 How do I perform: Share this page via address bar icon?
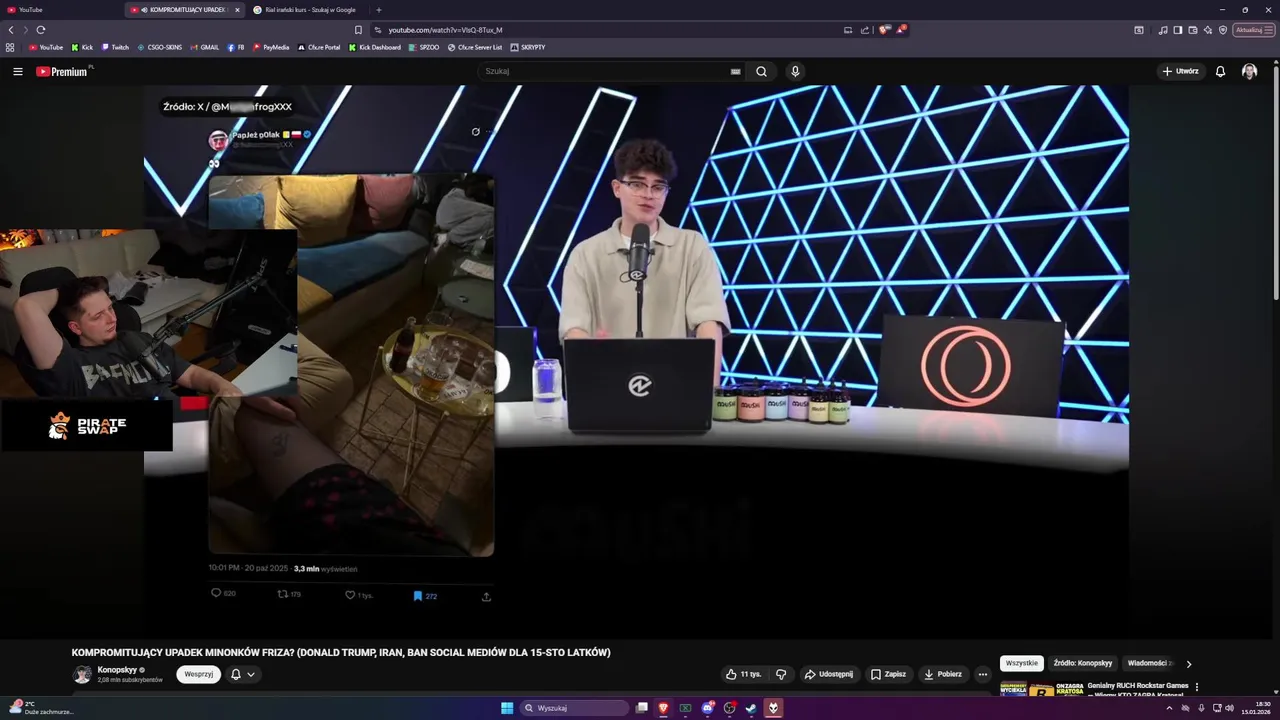[865, 30]
